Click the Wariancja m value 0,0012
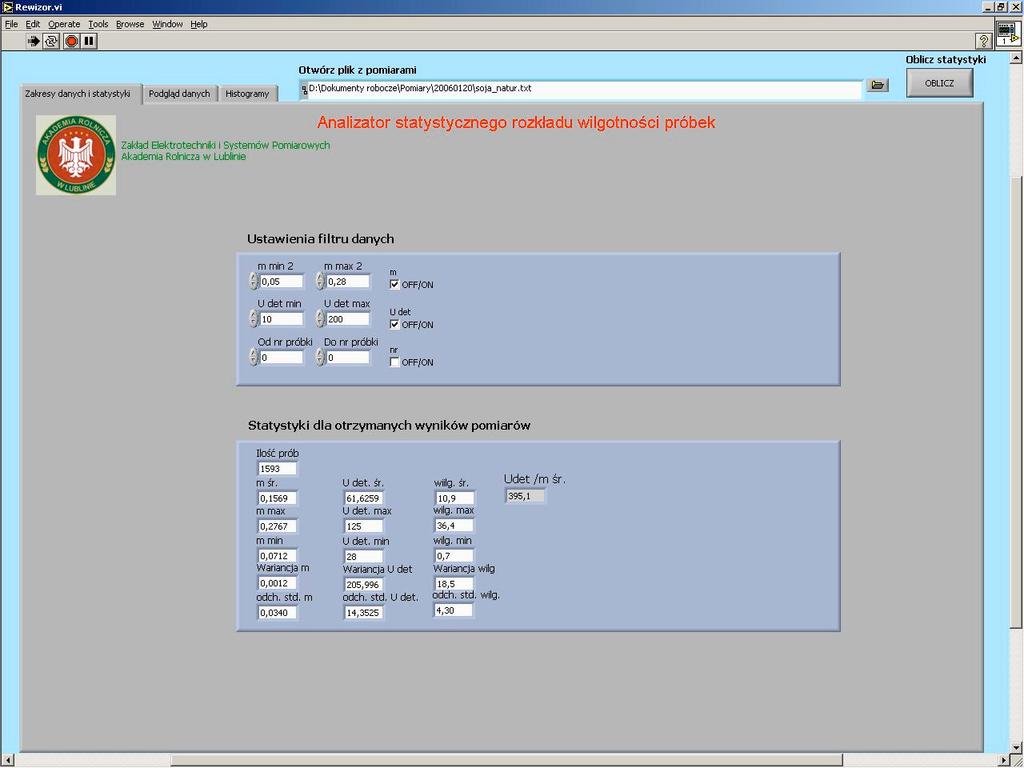The height and width of the screenshot is (768, 1024). point(278,583)
